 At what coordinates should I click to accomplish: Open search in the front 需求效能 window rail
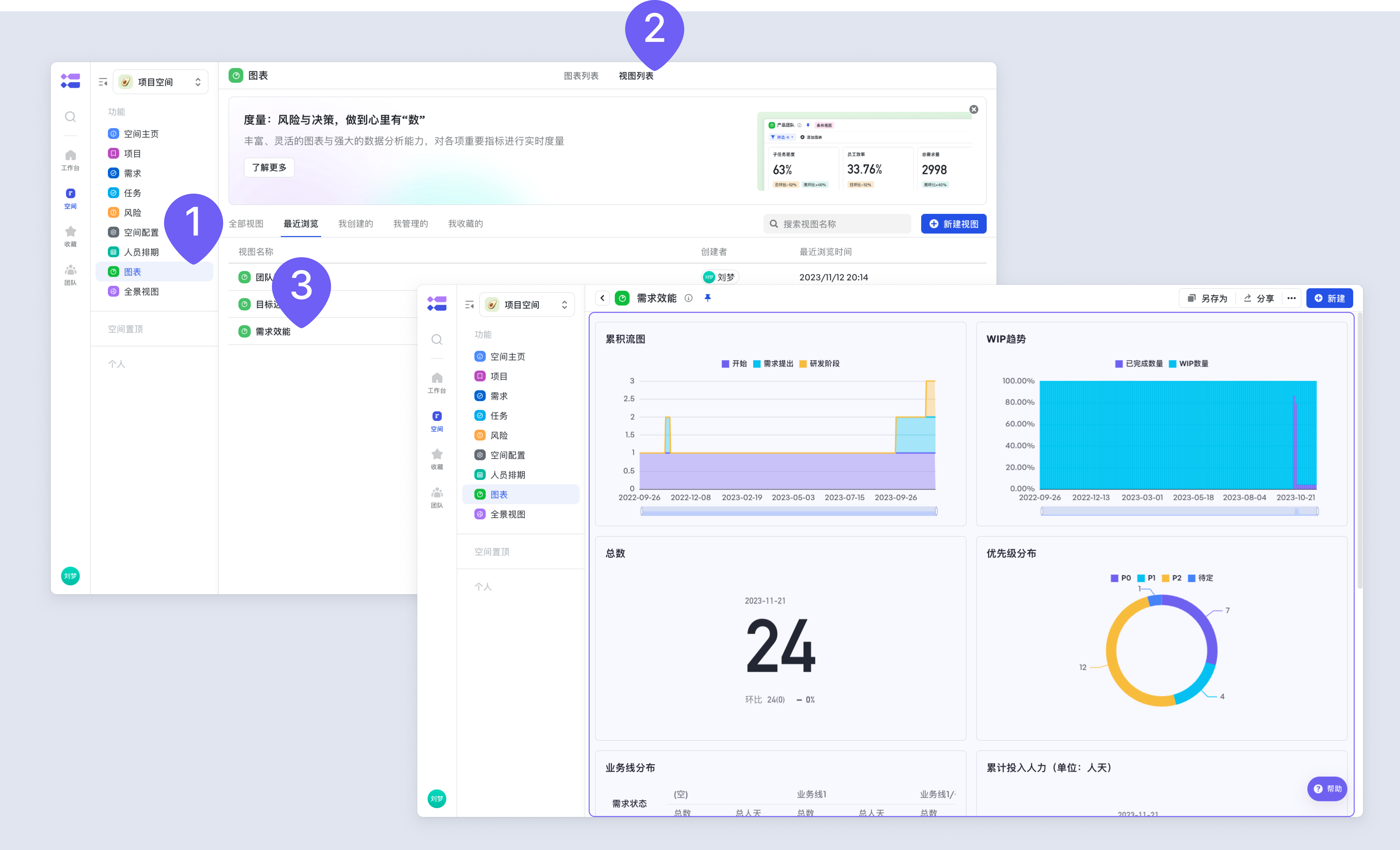click(437, 340)
